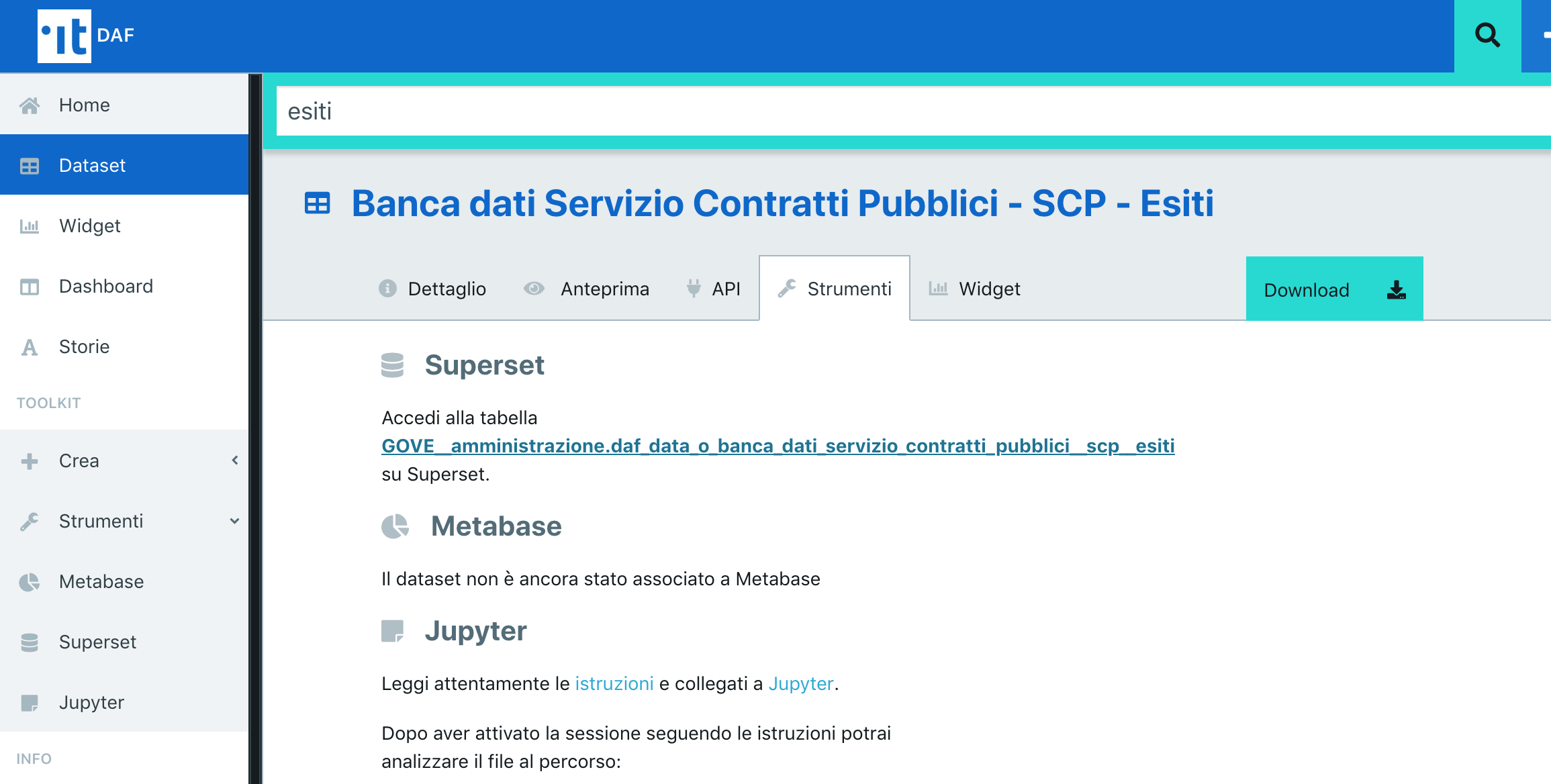Open the API tab
The height and width of the screenshot is (784, 1551).
[713, 289]
